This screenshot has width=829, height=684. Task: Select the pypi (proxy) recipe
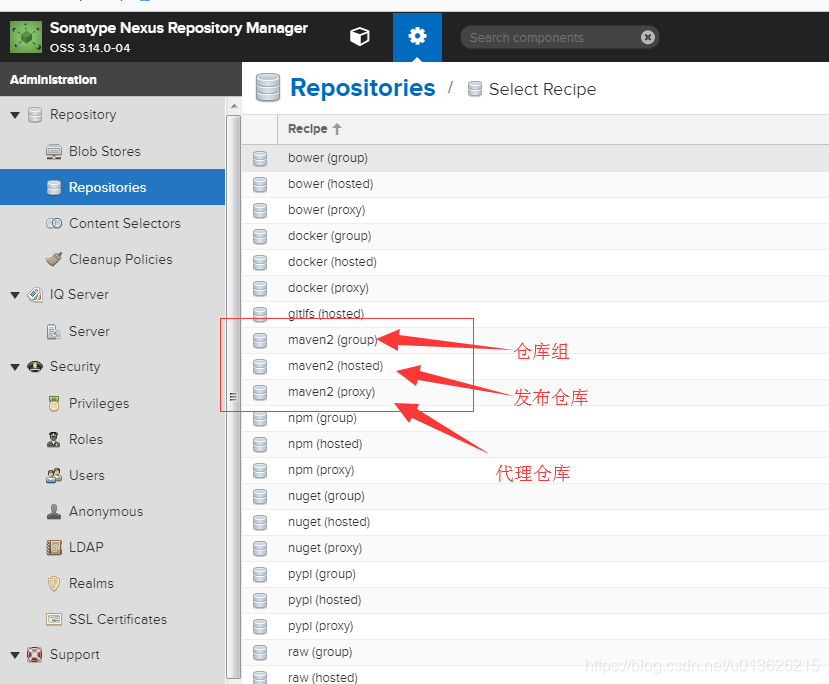pyautogui.click(x=535, y=626)
